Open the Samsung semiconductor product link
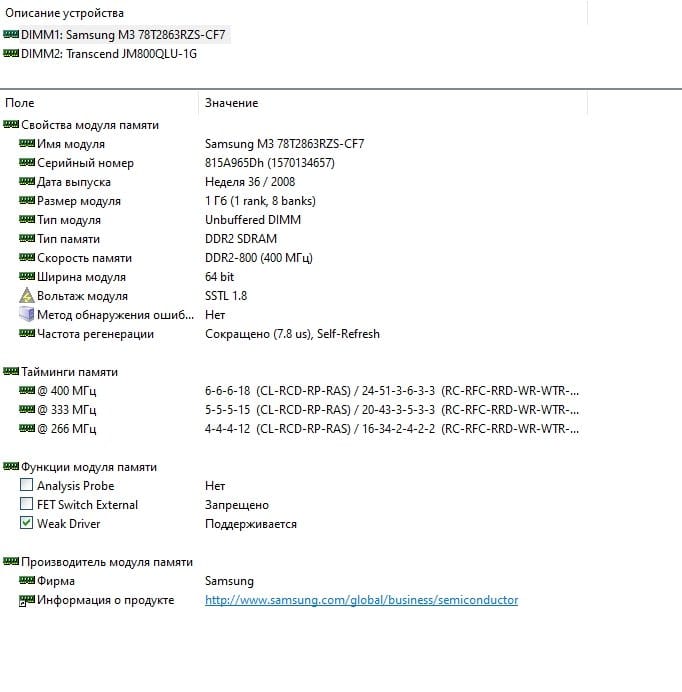This screenshot has width=682, height=692. (x=362, y=600)
